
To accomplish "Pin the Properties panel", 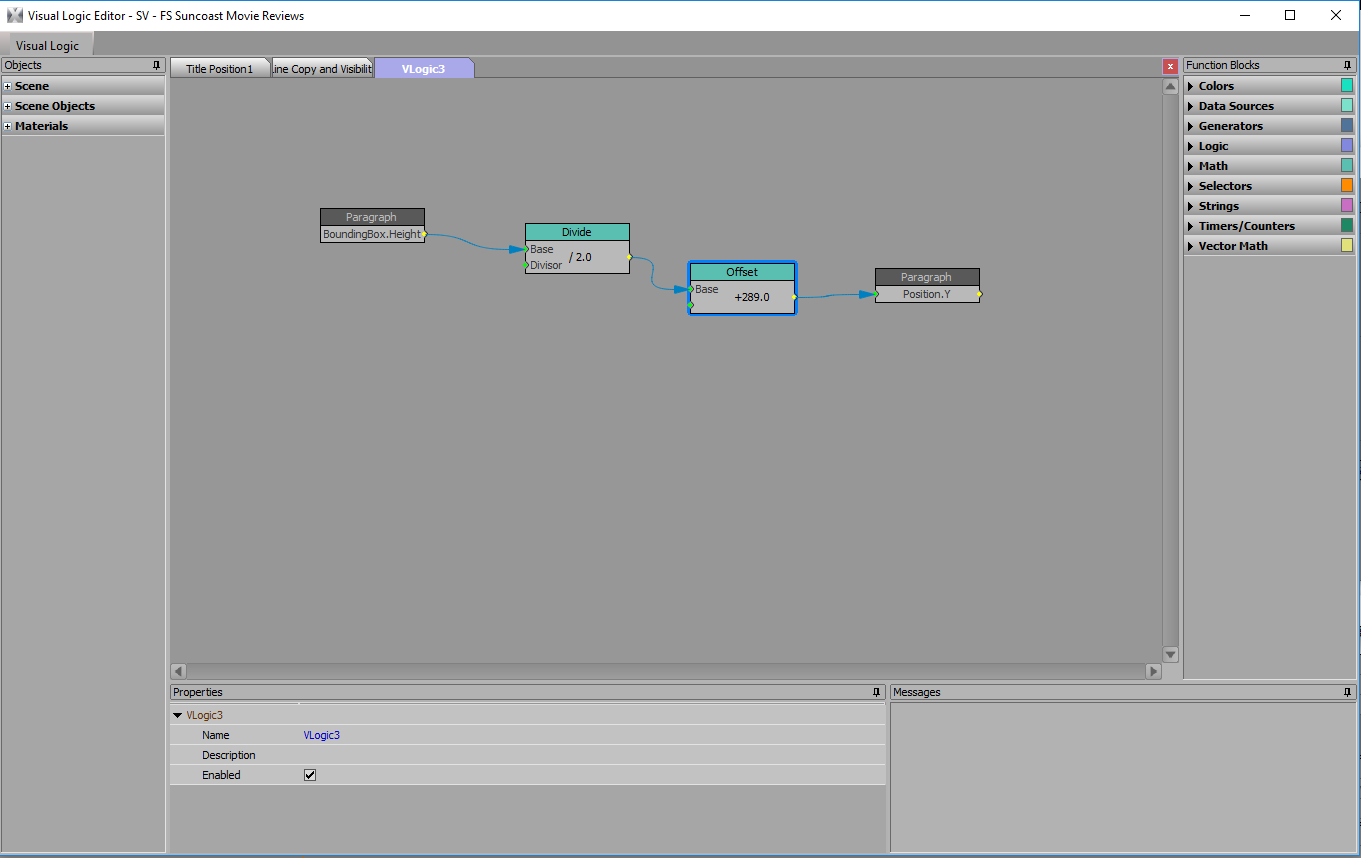I will 876,692.
